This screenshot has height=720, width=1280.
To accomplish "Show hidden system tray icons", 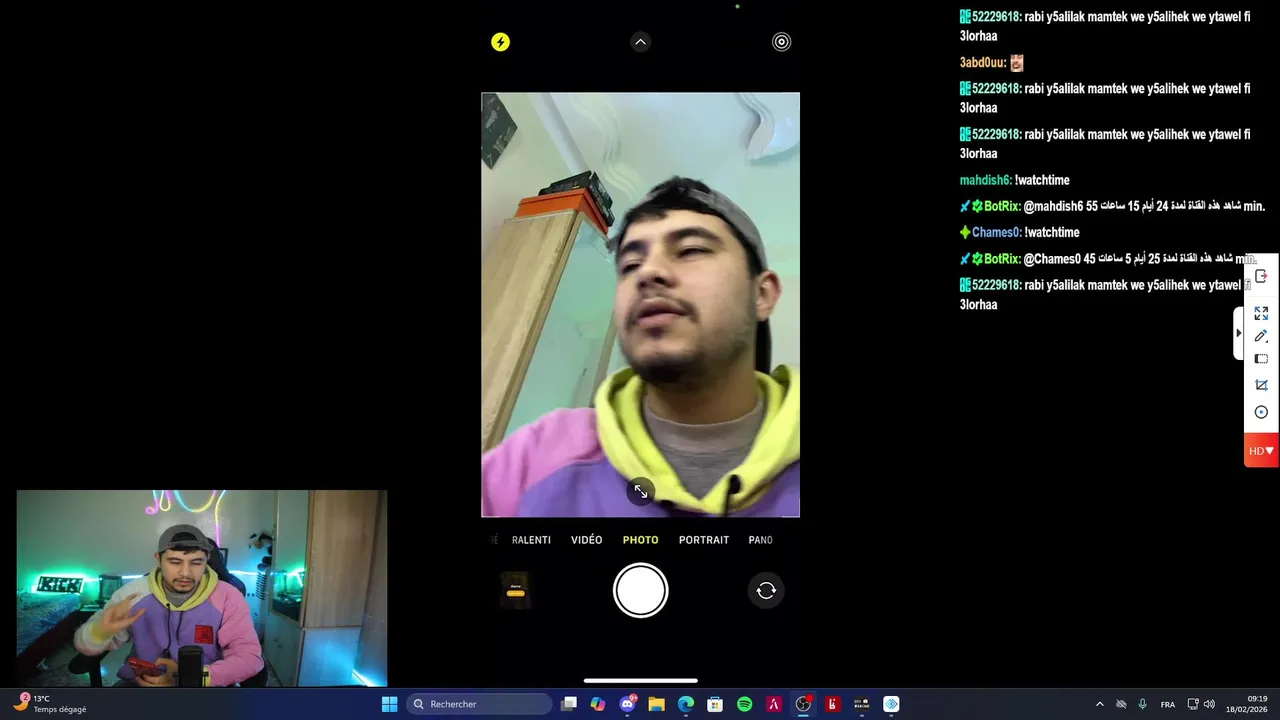I will [x=1100, y=704].
